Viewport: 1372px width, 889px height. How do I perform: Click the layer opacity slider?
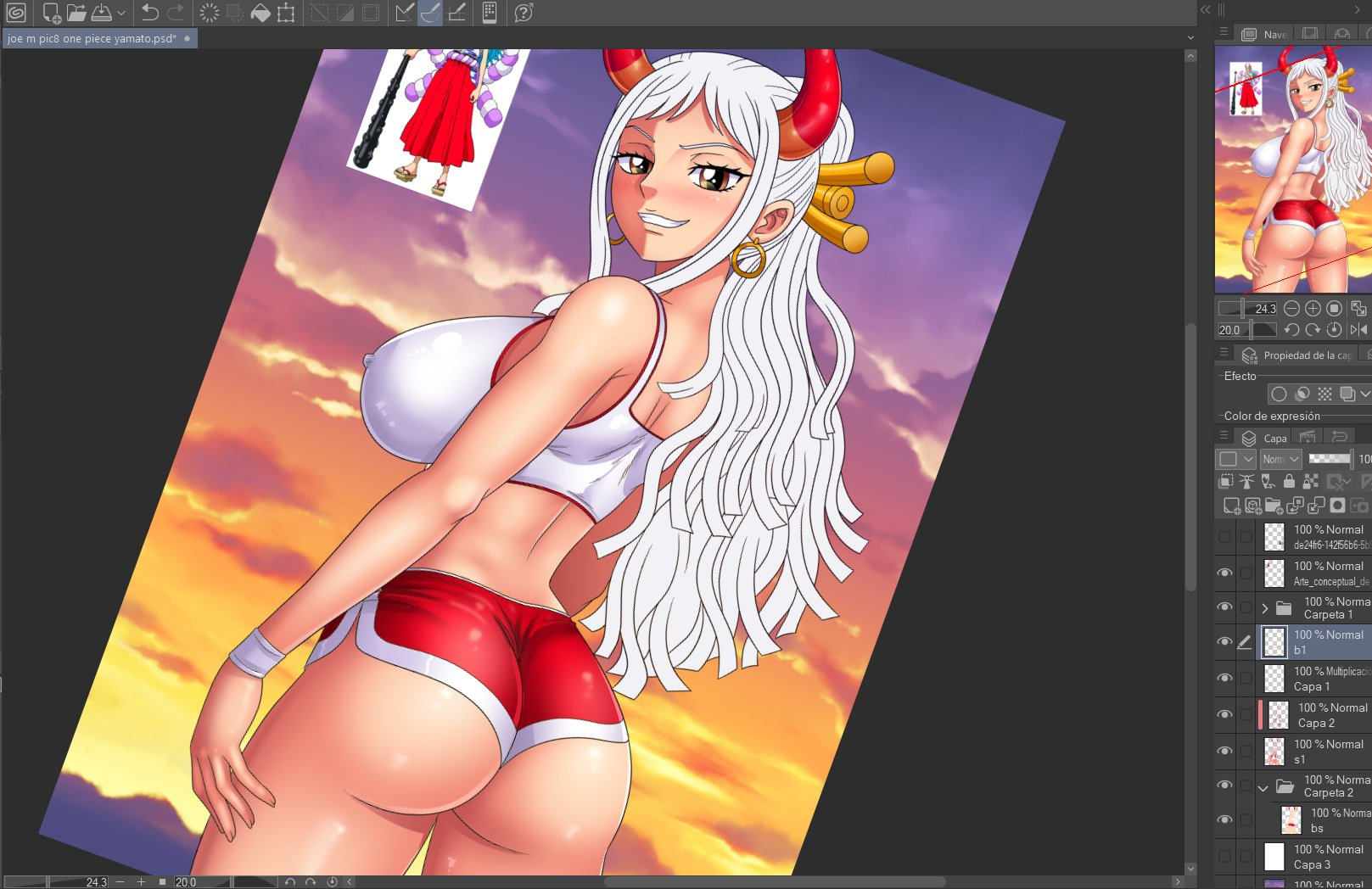[1329, 459]
